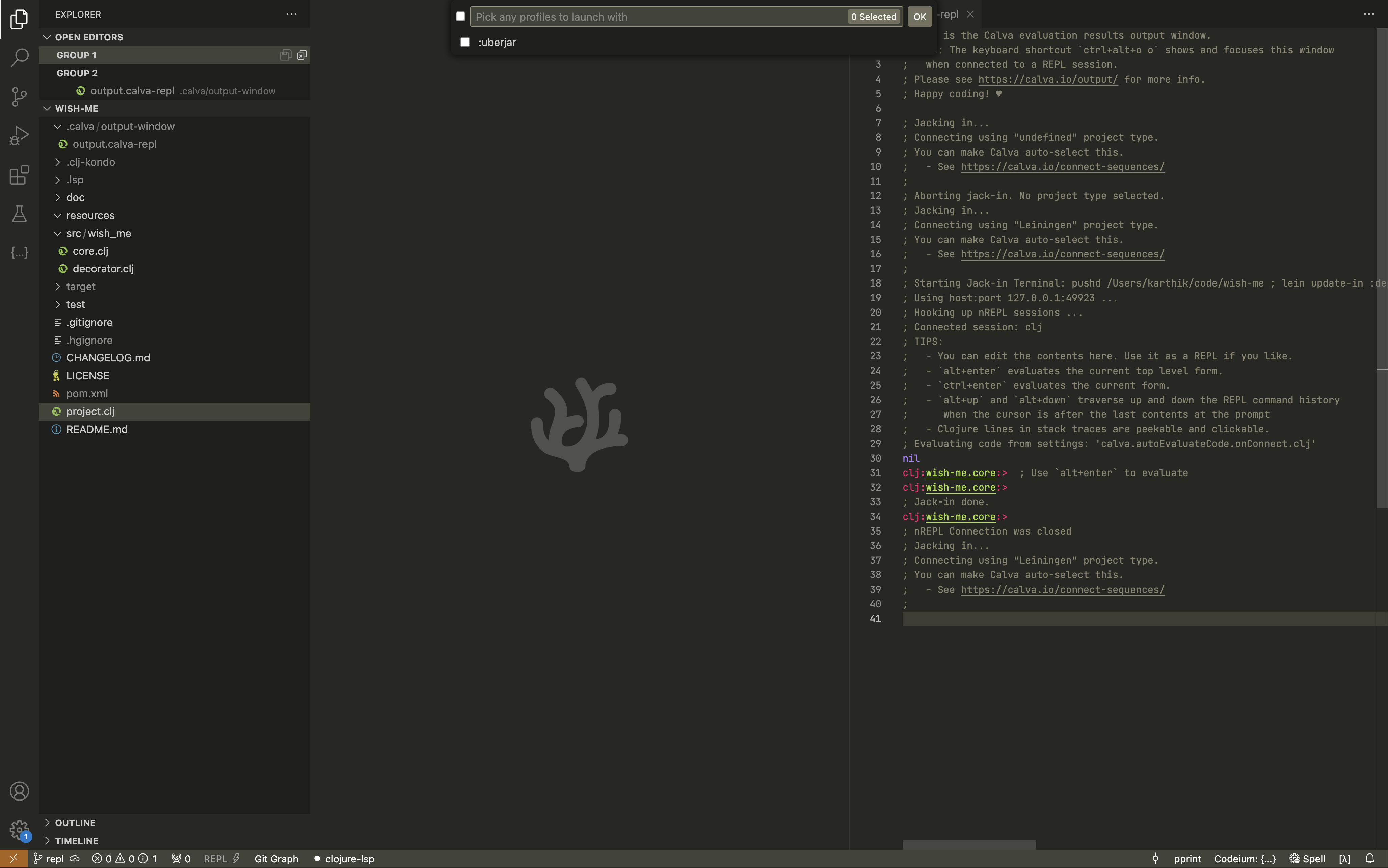This screenshot has width=1388, height=868.
Task: Collapse the .calva/output-window folder
Action: pyautogui.click(x=57, y=126)
